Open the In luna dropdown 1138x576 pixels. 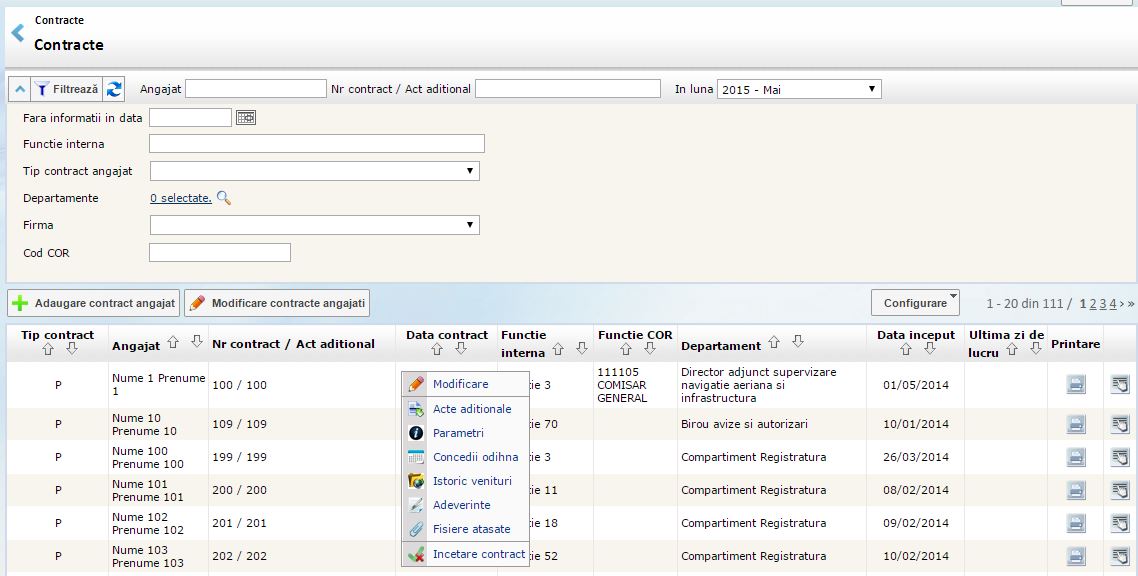tap(799, 89)
